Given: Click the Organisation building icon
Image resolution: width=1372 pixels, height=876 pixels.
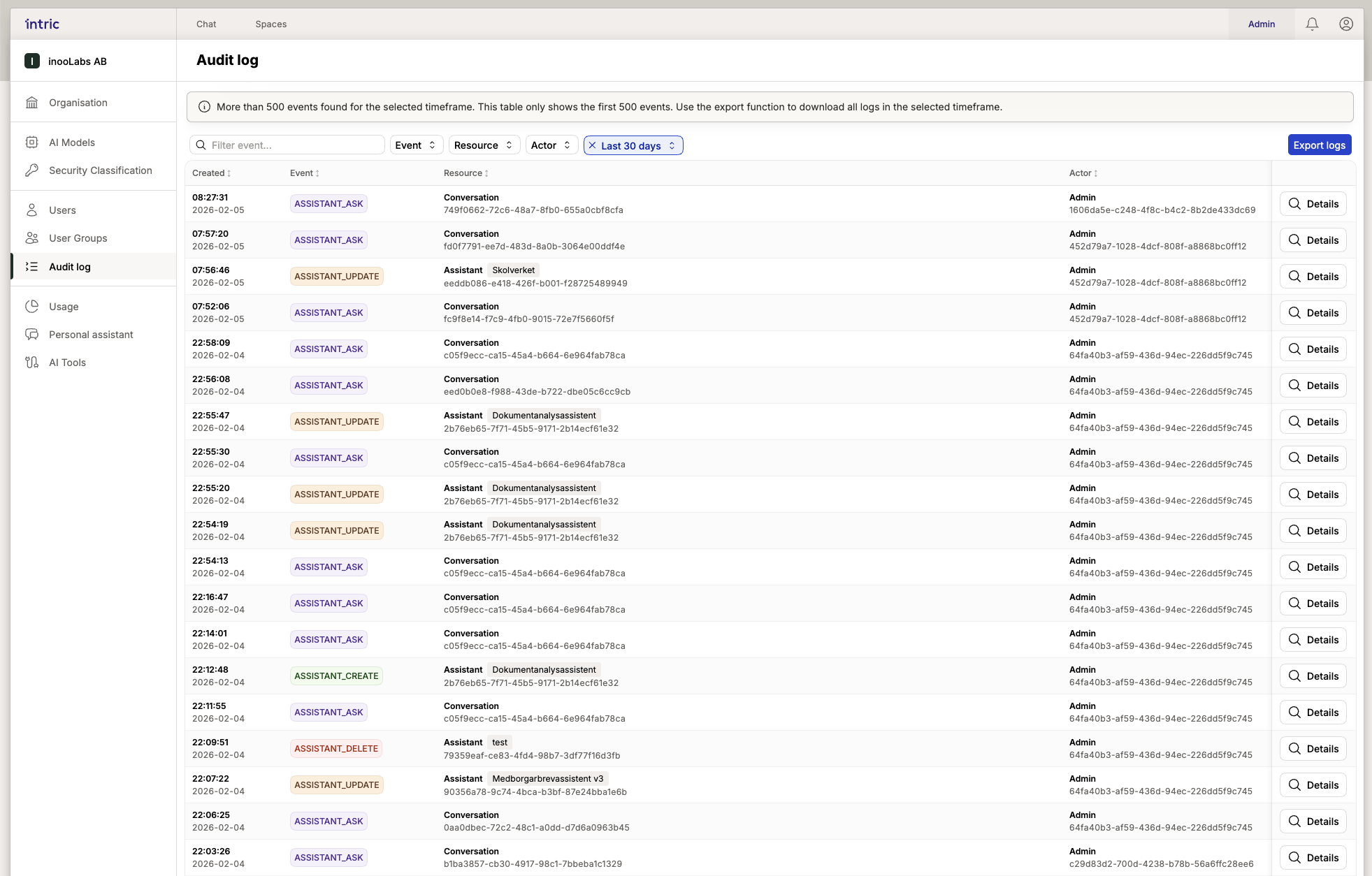Looking at the screenshot, I should (32, 103).
